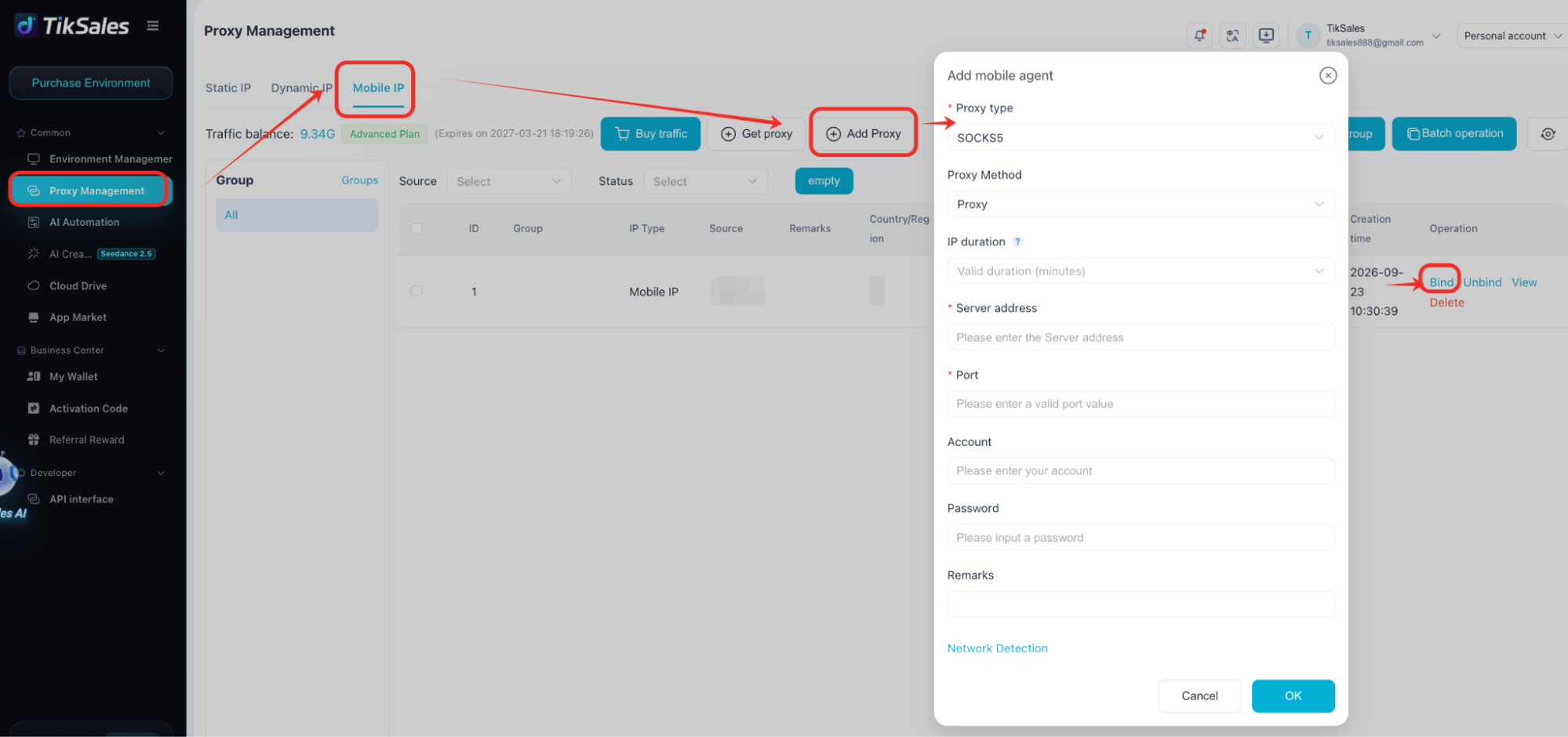Click the Buy traffic button
This screenshot has width=1568, height=737.
[650, 134]
